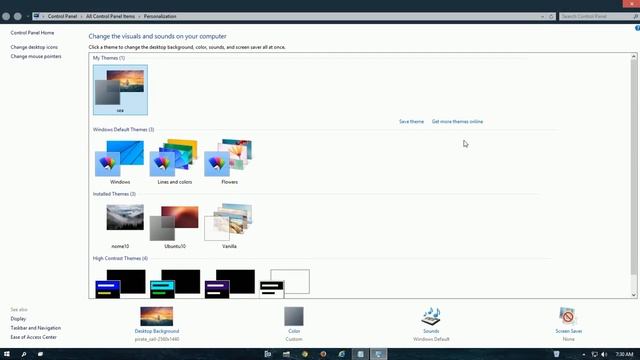Open Ease of Access Center link
The width and height of the screenshot is (640, 360).
[x=33, y=337]
